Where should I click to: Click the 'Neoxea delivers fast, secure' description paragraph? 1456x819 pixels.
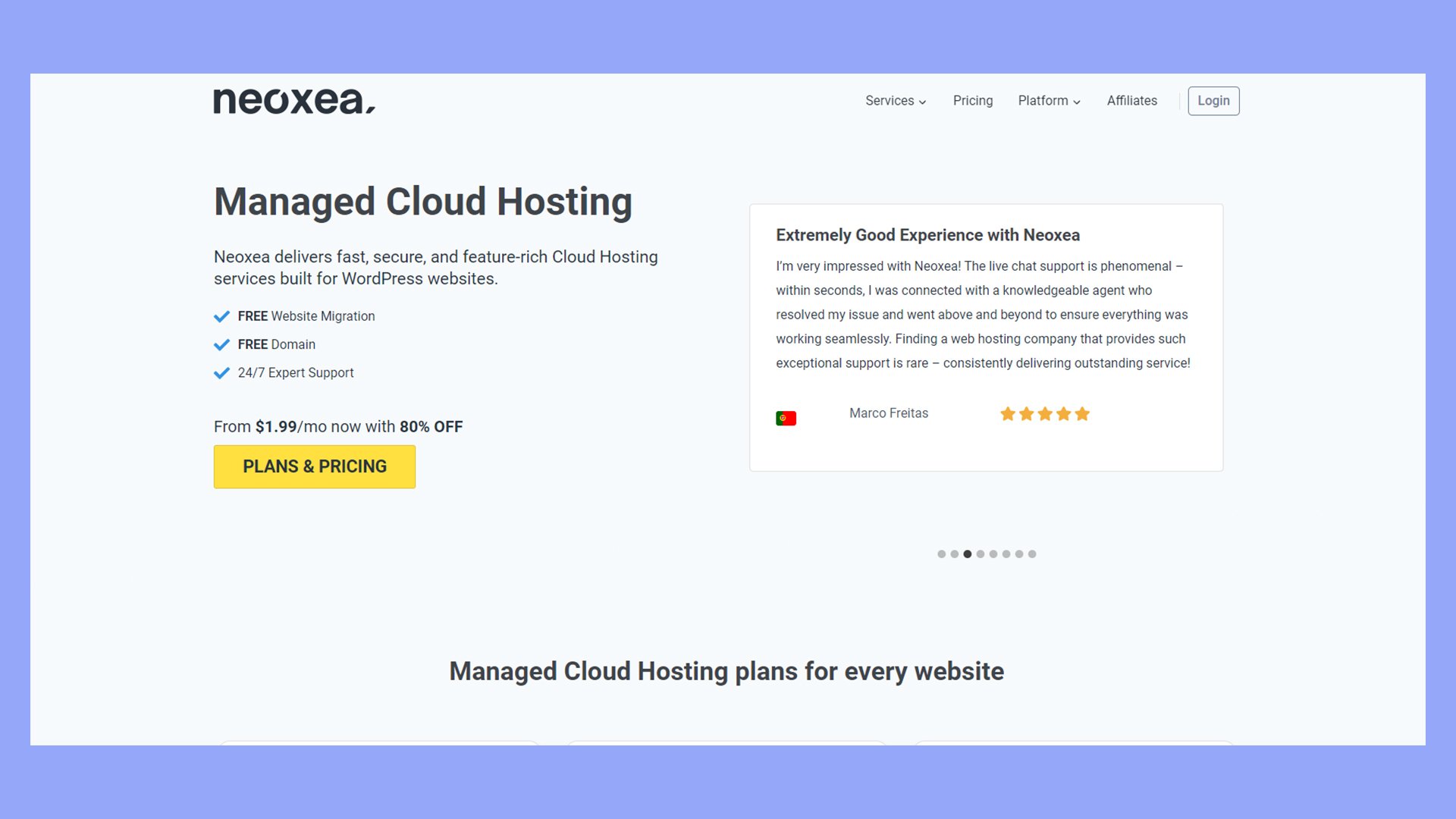coord(436,268)
